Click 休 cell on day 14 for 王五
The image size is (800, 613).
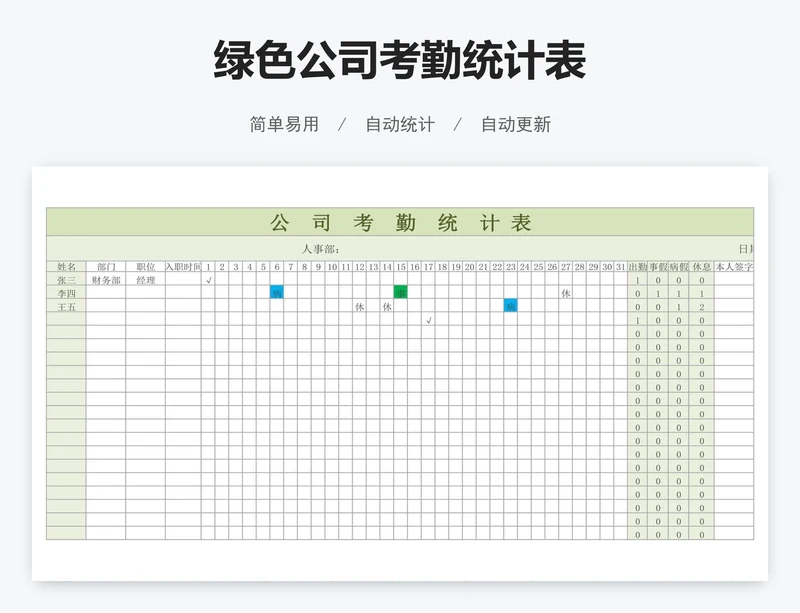coord(387,307)
